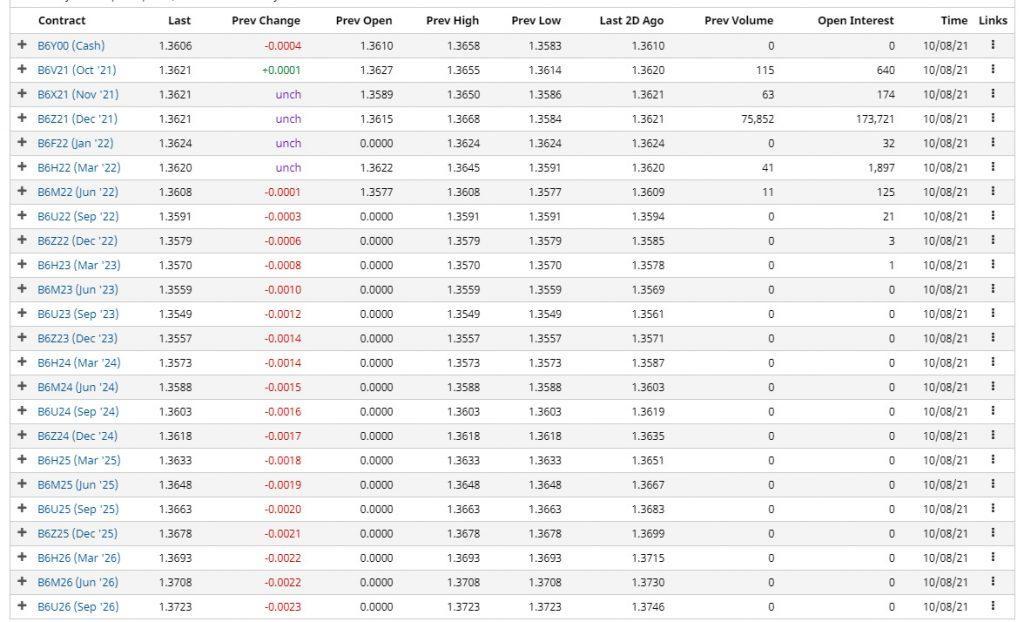
Task: Sort by the Prev Change column header
Action: pos(266,20)
